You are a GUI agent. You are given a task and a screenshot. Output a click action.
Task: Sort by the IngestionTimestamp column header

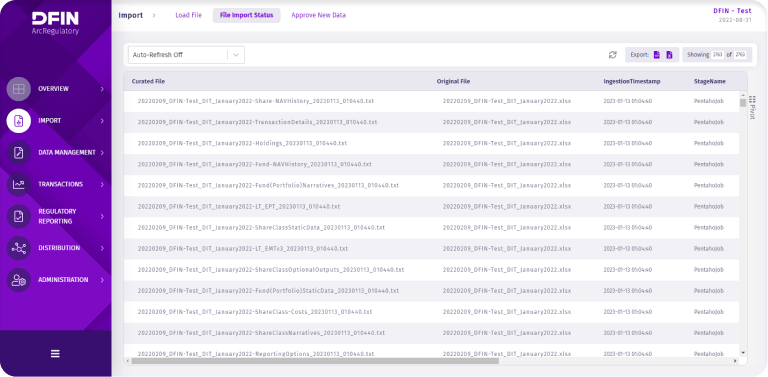[631, 81]
